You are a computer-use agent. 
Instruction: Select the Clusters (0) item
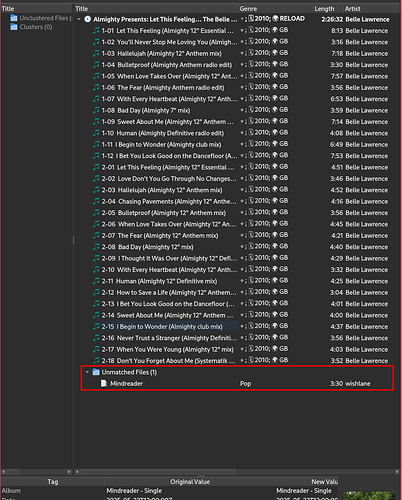tap(36, 27)
